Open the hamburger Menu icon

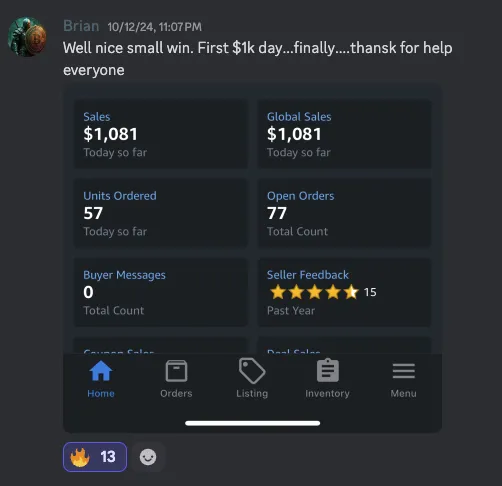pos(404,371)
